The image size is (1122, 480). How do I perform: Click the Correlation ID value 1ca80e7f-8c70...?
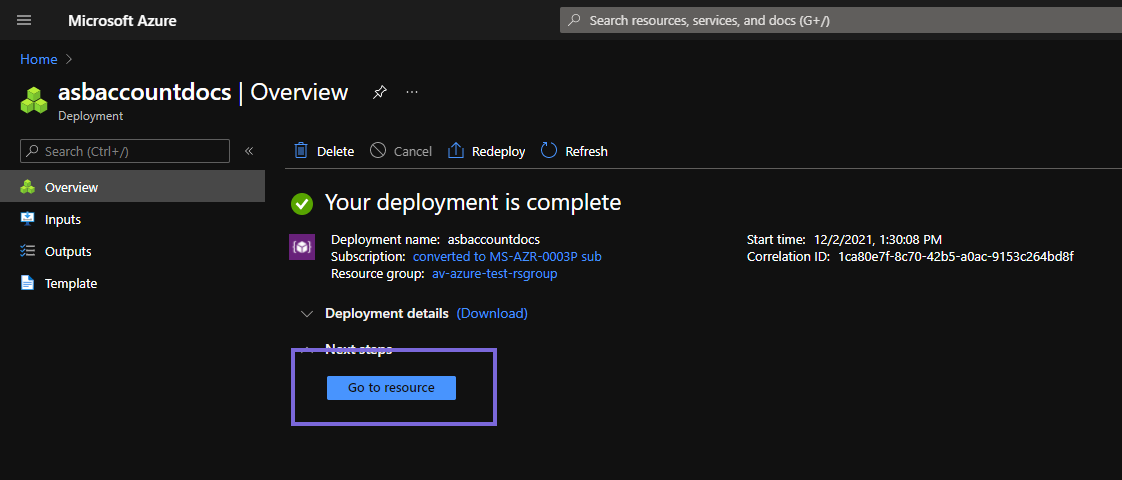point(956,256)
